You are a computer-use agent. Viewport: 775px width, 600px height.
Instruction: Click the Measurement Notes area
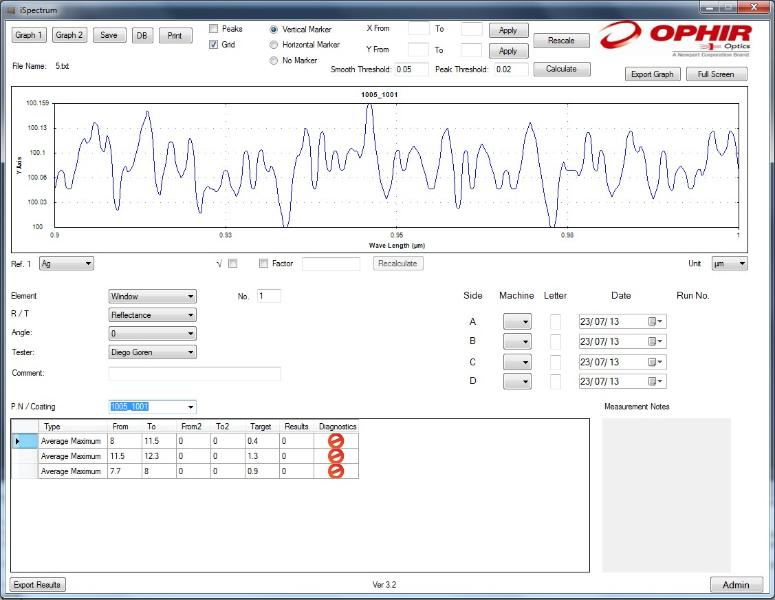pyautogui.click(x=666, y=495)
